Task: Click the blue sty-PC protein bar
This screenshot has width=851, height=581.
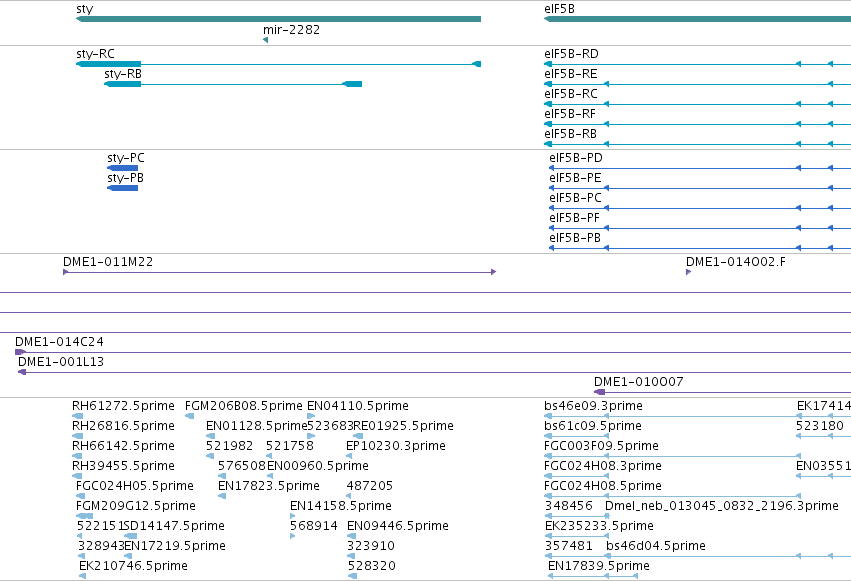Action: [x=123, y=168]
